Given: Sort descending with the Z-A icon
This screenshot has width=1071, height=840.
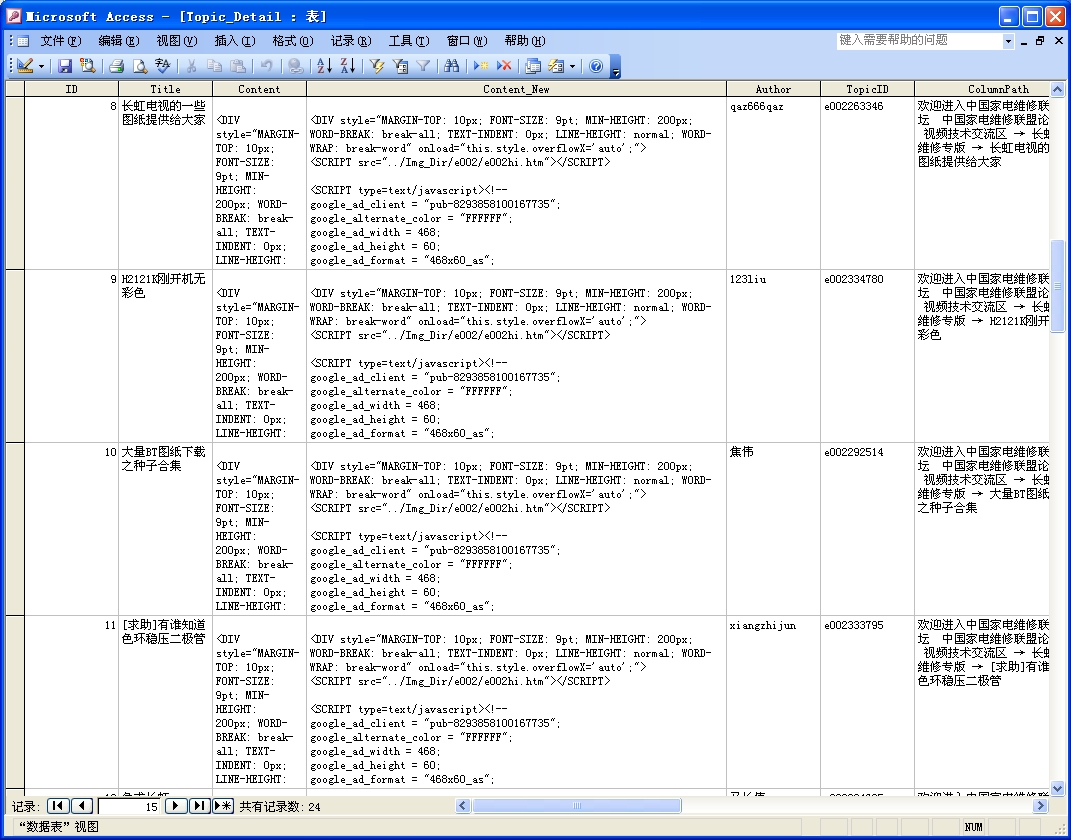Looking at the screenshot, I should pyautogui.click(x=347, y=66).
